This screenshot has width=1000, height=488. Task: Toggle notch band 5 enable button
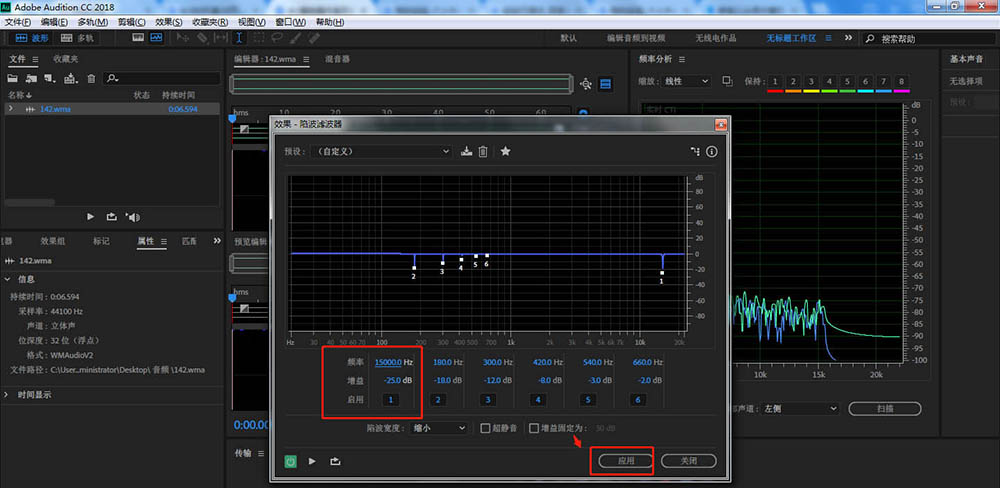589,400
